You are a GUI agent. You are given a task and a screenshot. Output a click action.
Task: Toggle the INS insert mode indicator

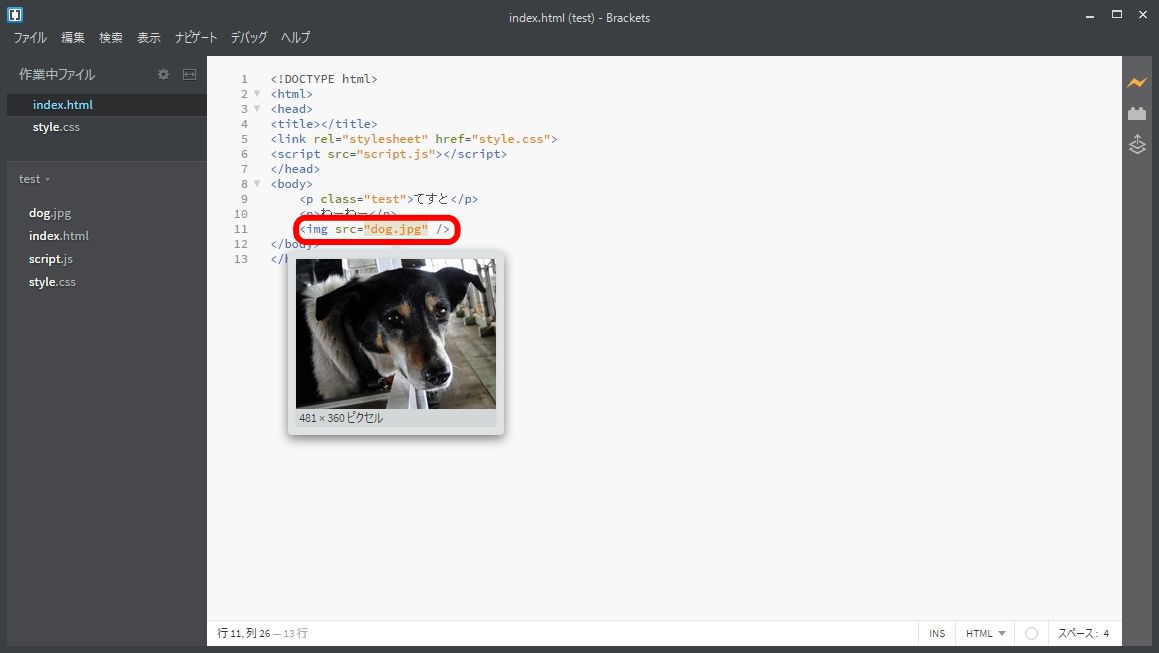(x=936, y=633)
